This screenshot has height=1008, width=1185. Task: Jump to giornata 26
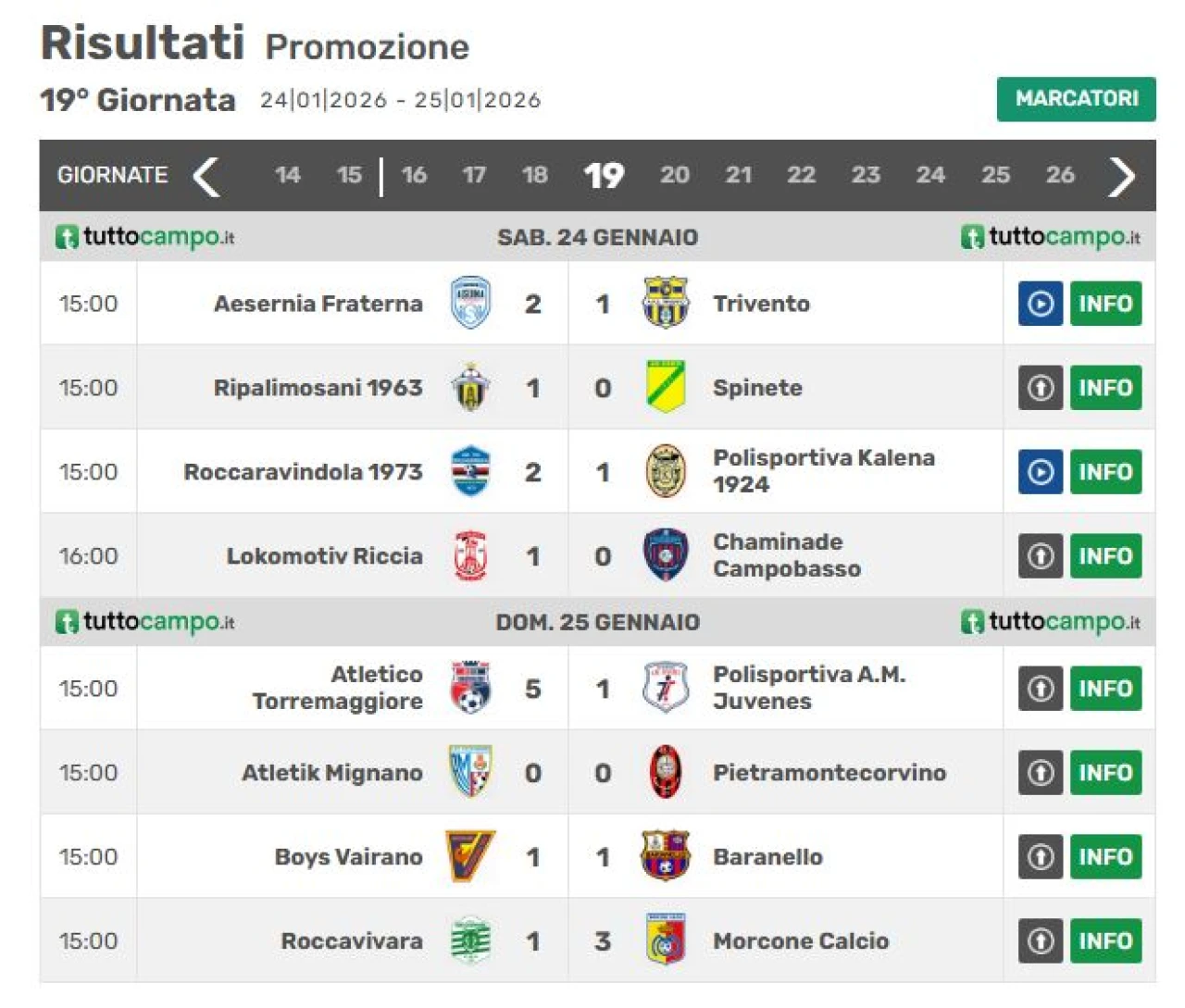(x=1059, y=175)
